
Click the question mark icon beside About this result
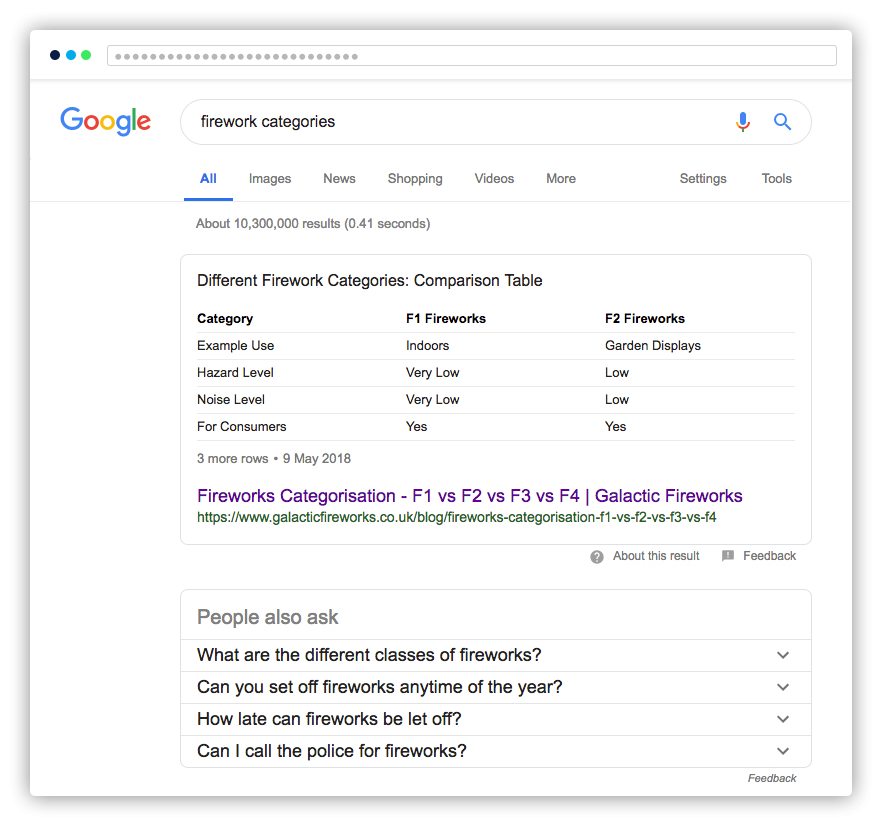tap(597, 557)
